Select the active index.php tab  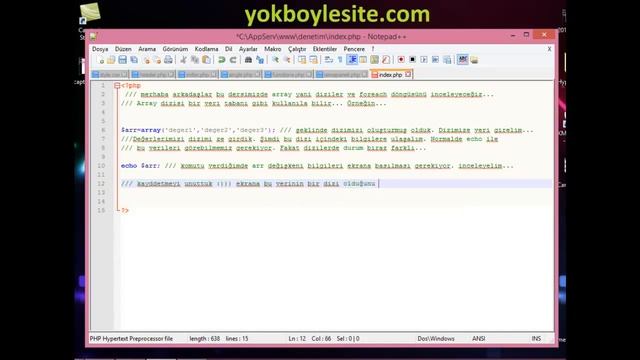pyautogui.click(x=390, y=75)
